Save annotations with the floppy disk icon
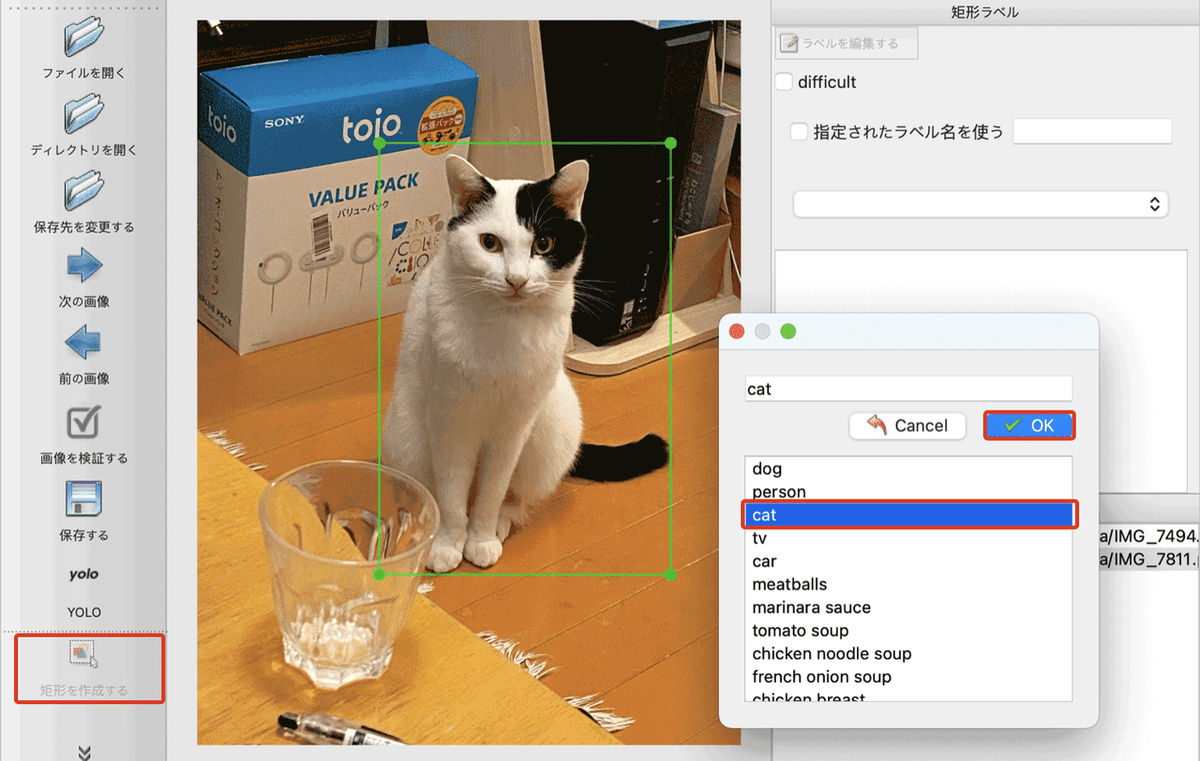This screenshot has width=1200, height=761. point(83,498)
